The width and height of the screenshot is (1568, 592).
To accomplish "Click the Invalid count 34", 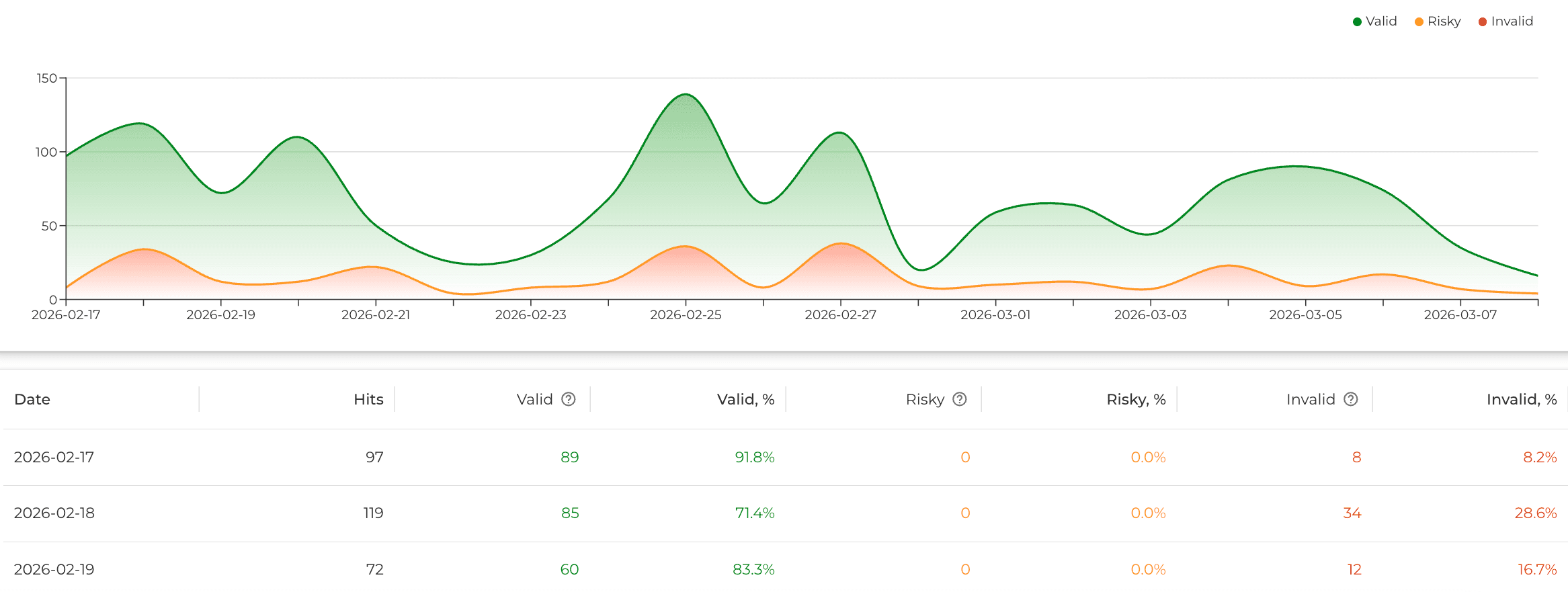I will tap(1352, 513).
